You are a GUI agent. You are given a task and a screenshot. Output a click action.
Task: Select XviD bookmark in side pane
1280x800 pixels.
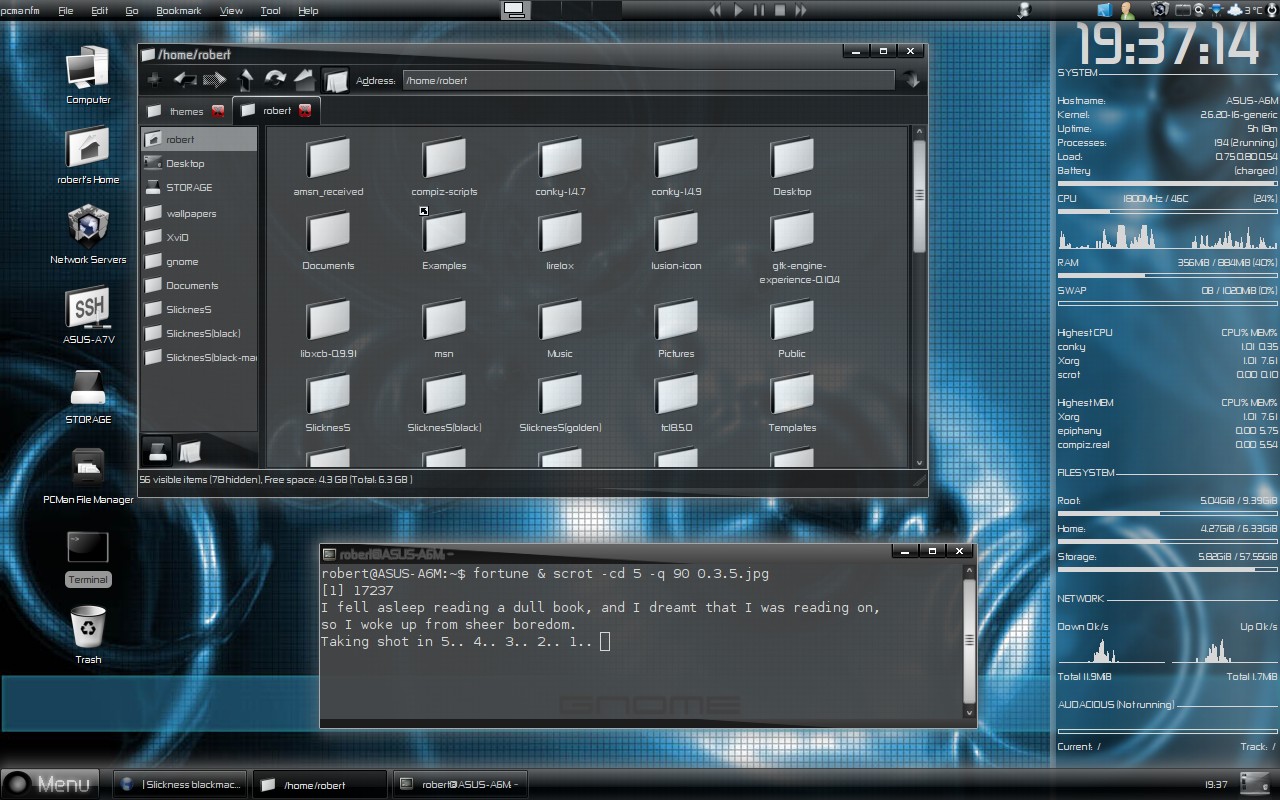[199, 237]
